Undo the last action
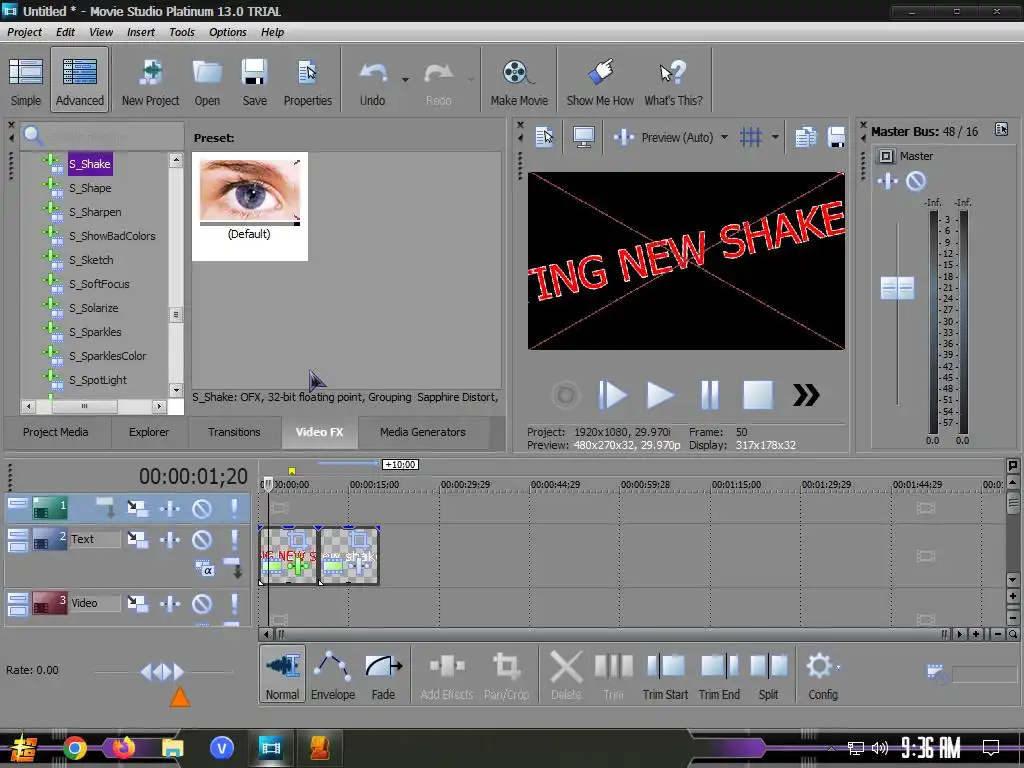 (x=372, y=82)
